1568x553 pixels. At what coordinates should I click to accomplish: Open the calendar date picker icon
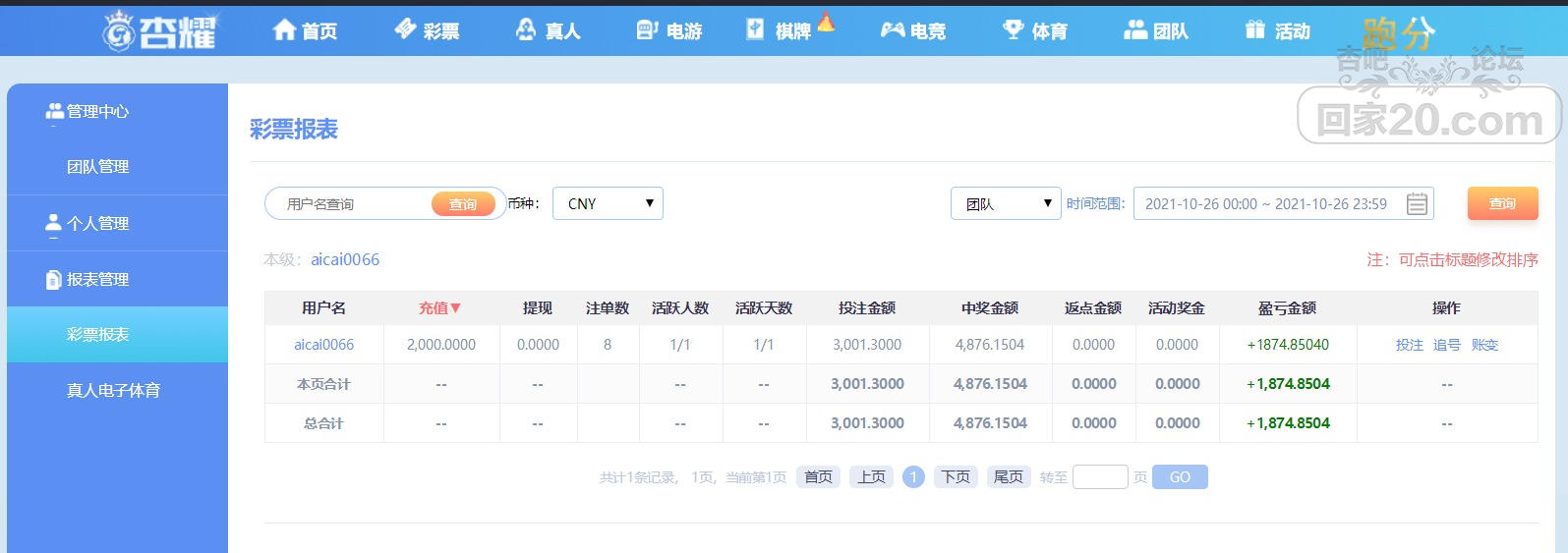[1417, 204]
